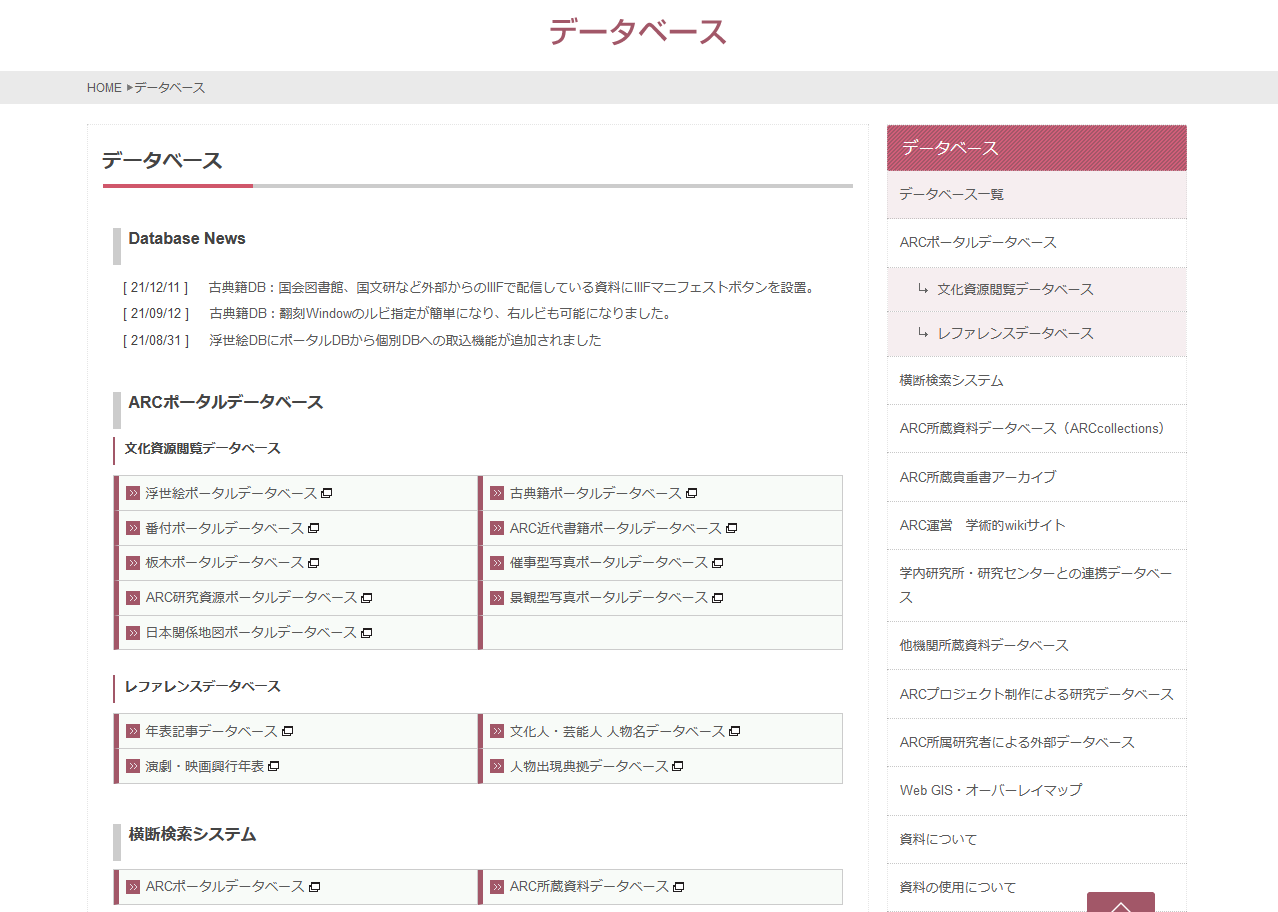Select 文化資源閲覧データベース sidebar sub-item
1278x912 pixels.
click(x=1037, y=289)
